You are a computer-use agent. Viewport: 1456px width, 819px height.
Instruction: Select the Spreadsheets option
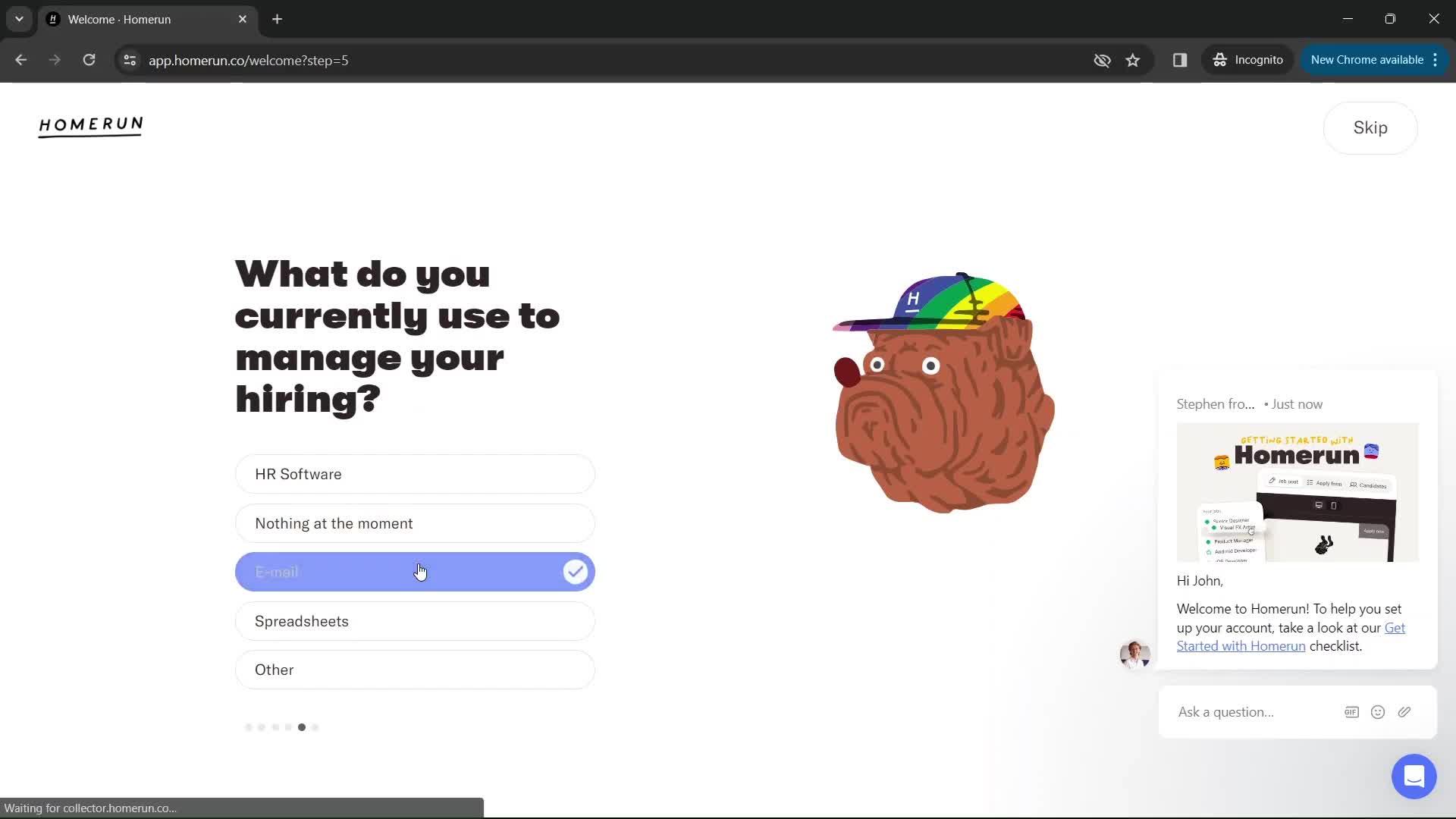coord(415,621)
